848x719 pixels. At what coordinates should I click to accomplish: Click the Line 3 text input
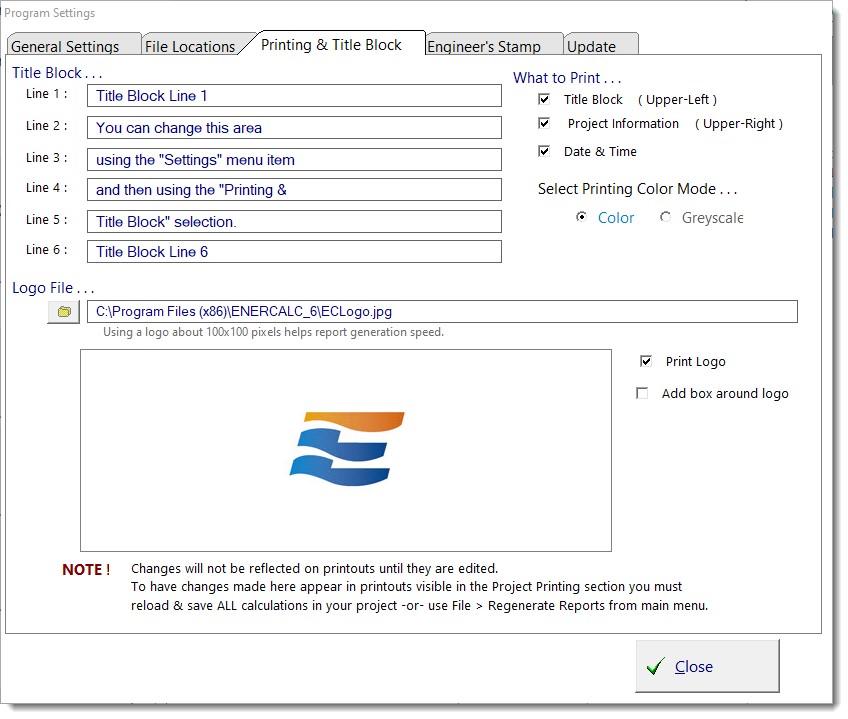click(294, 160)
